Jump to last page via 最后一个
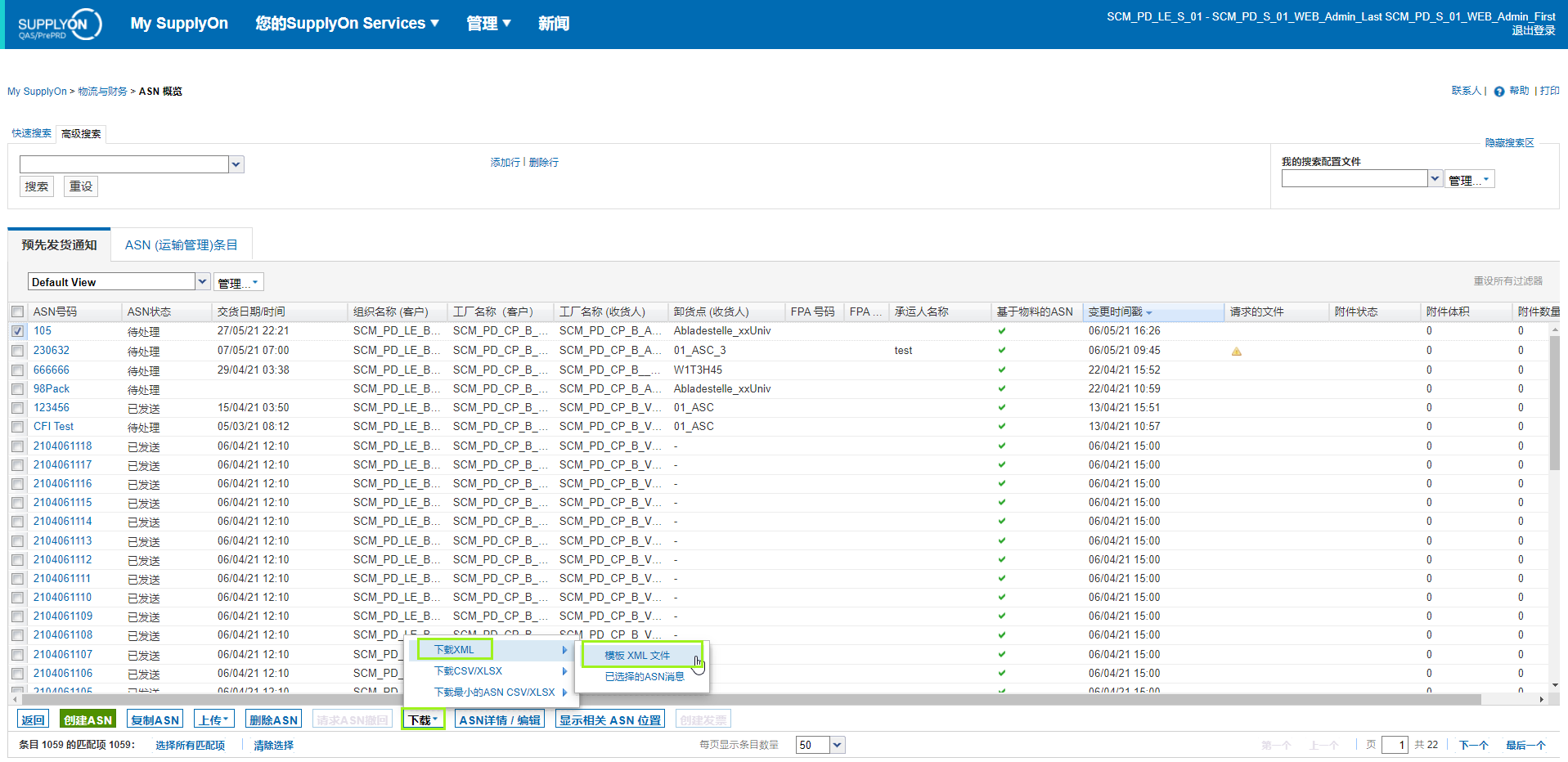Image resolution: width=1568 pixels, height=762 pixels. (x=1525, y=746)
